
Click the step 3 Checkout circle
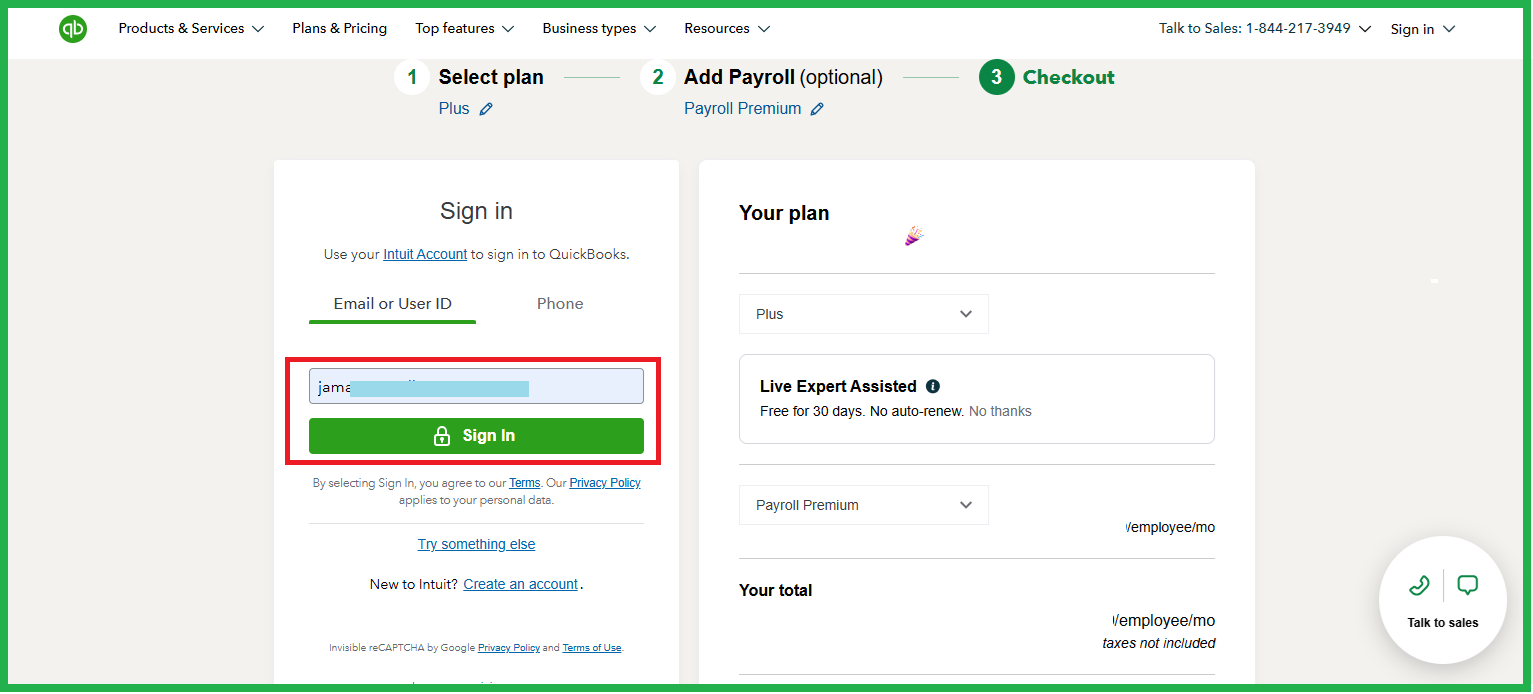coord(997,77)
